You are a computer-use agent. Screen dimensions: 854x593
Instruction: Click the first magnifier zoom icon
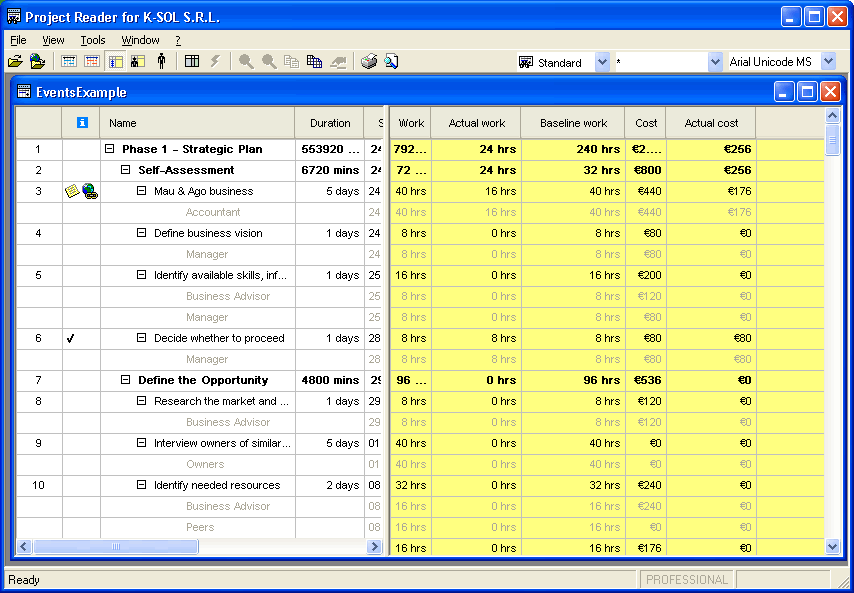(x=246, y=62)
